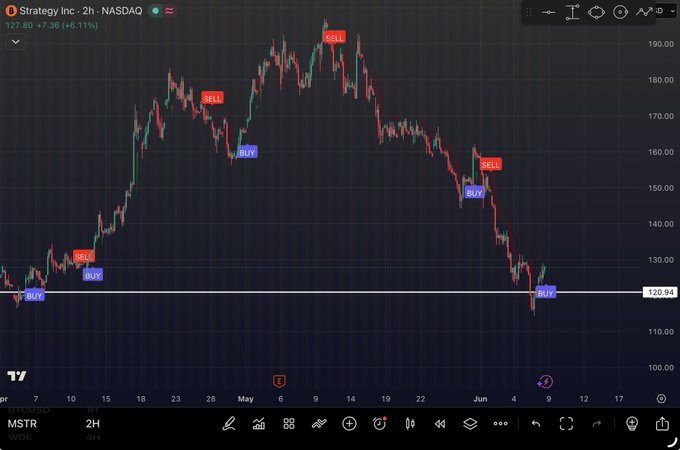Open the object tree layers icon
This screenshot has width=680, height=450.
point(470,424)
